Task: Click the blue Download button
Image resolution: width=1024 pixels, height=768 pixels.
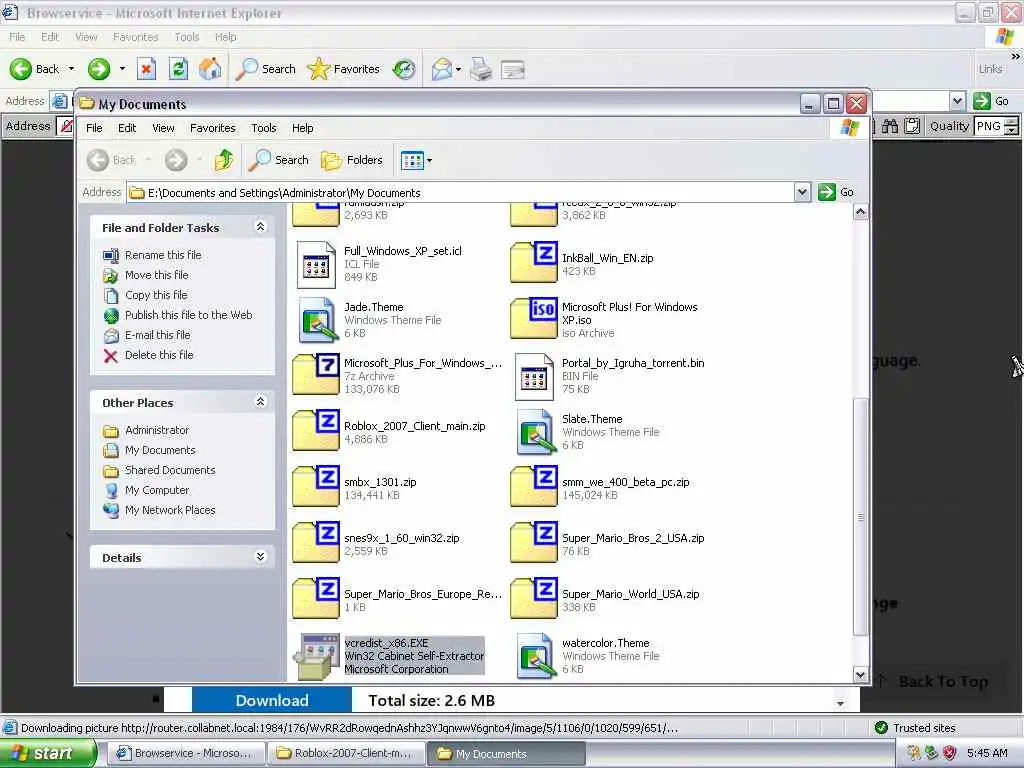Action: (x=272, y=700)
